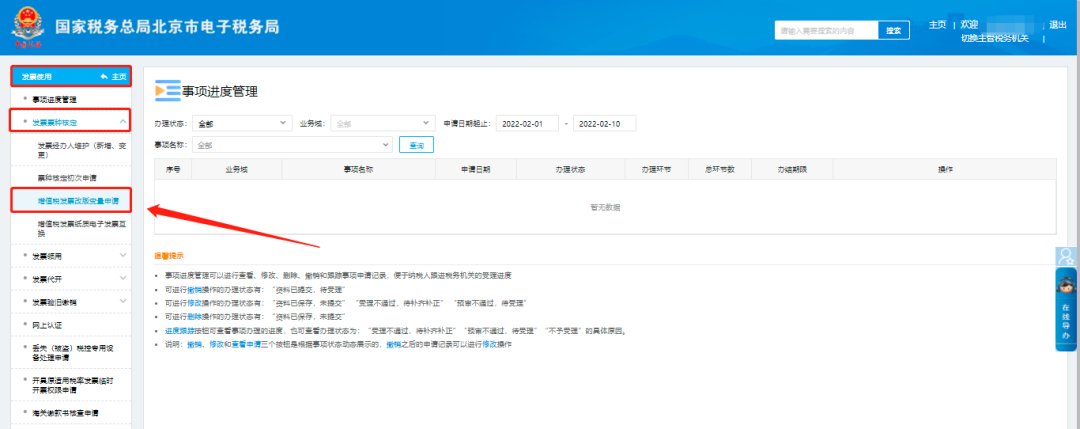Viewport: 1080px width, 429px height.
Task: Expand the 发票领用 sidebar section
Action: click(123, 256)
